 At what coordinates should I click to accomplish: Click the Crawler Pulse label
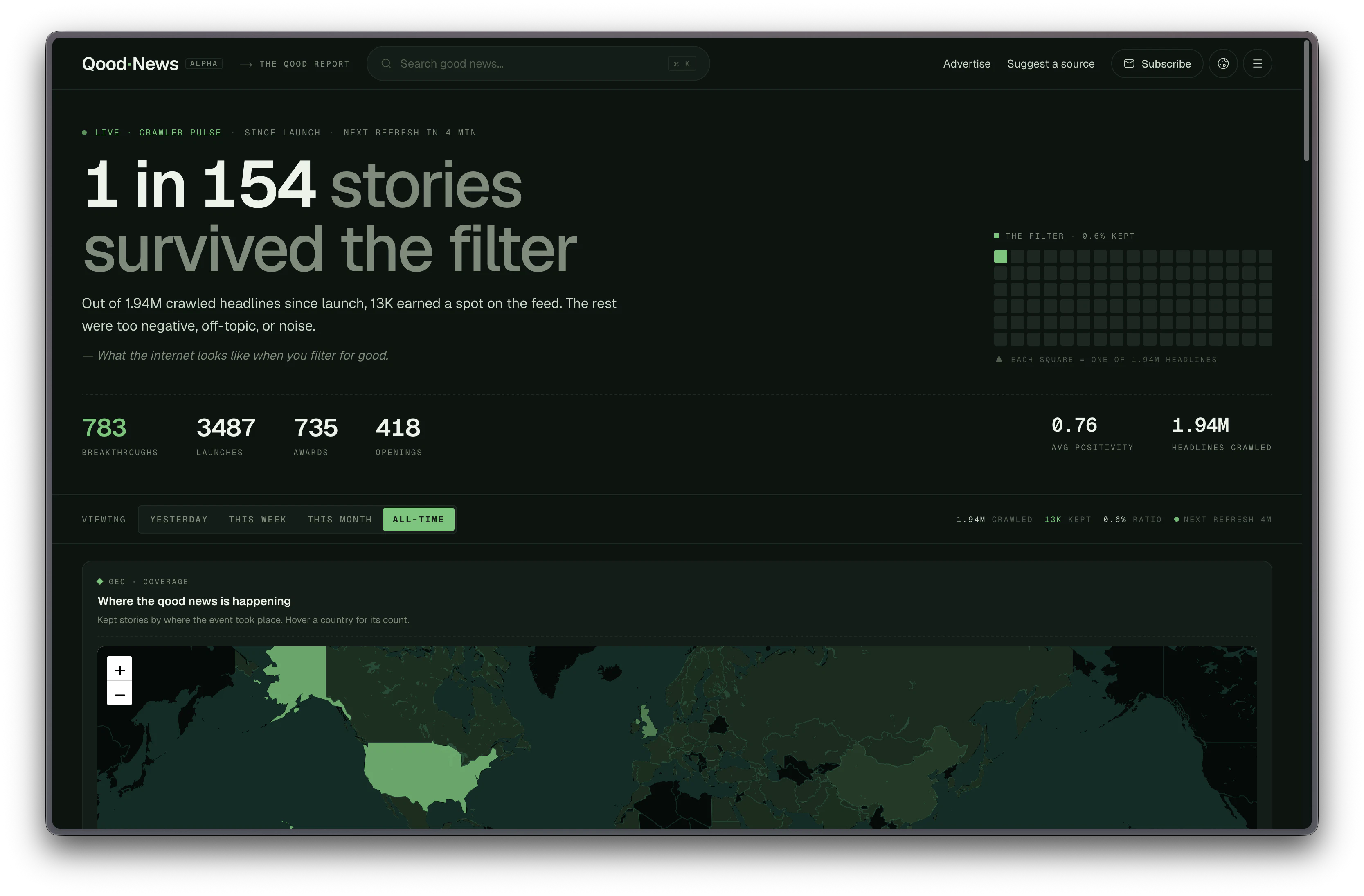180,133
